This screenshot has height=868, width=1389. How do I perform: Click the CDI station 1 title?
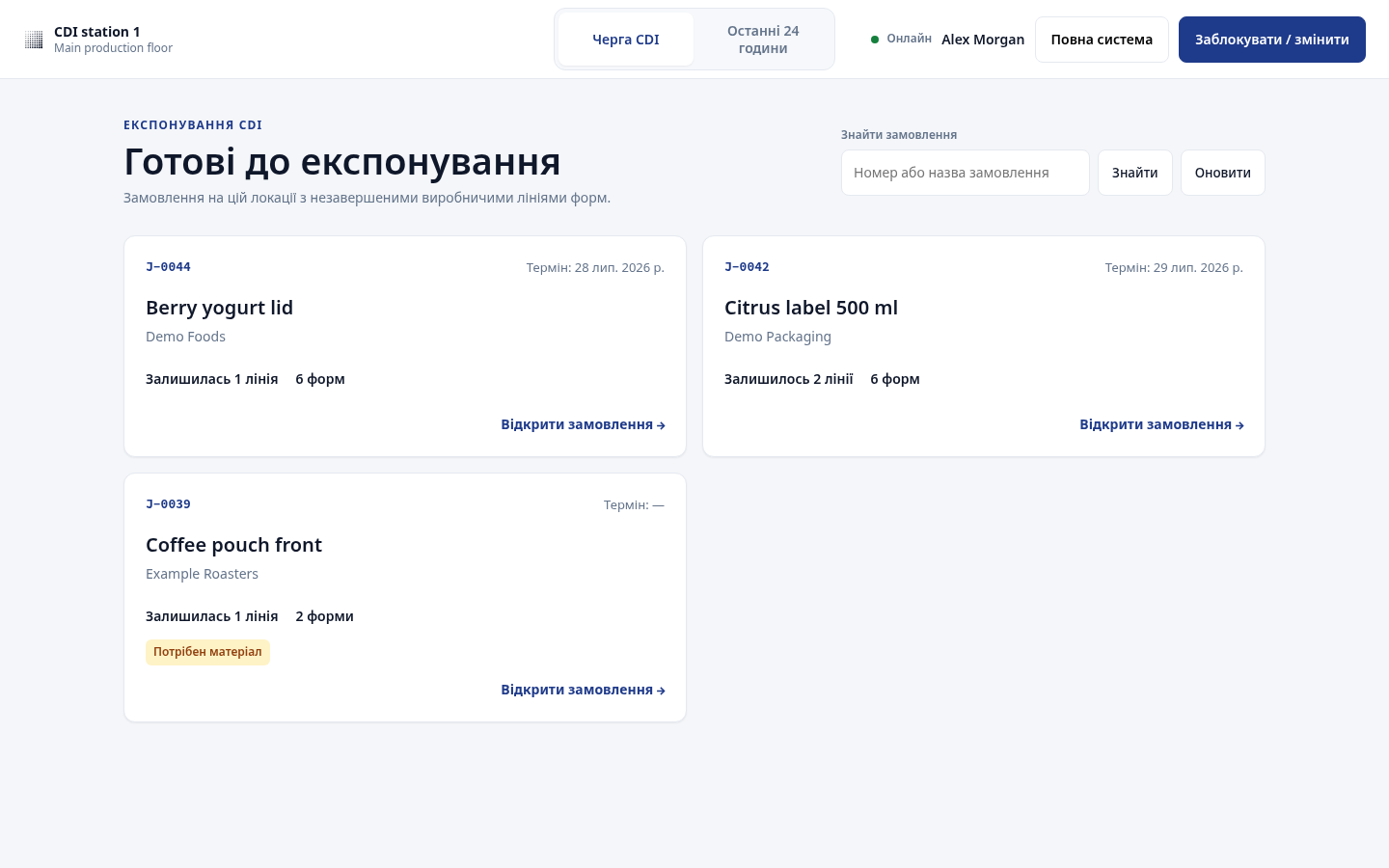tap(96, 32)
